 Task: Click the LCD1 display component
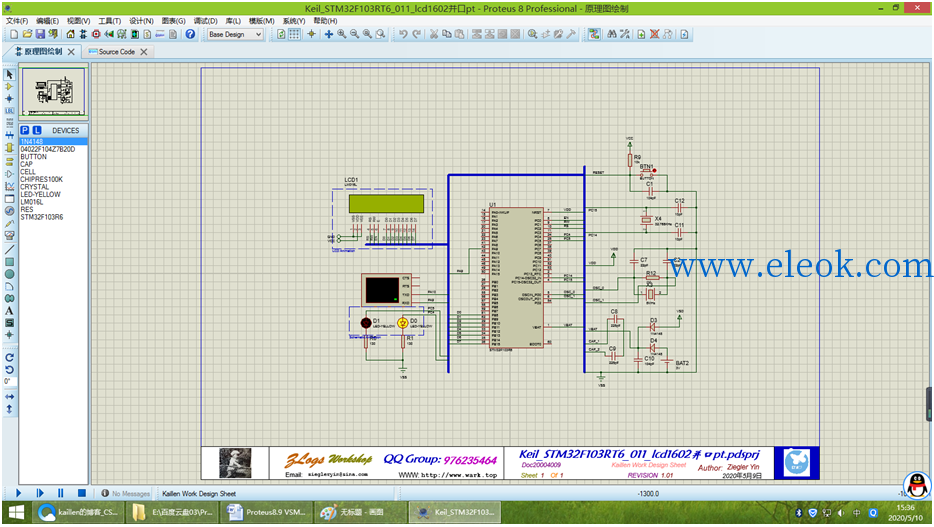coord(386,204)
